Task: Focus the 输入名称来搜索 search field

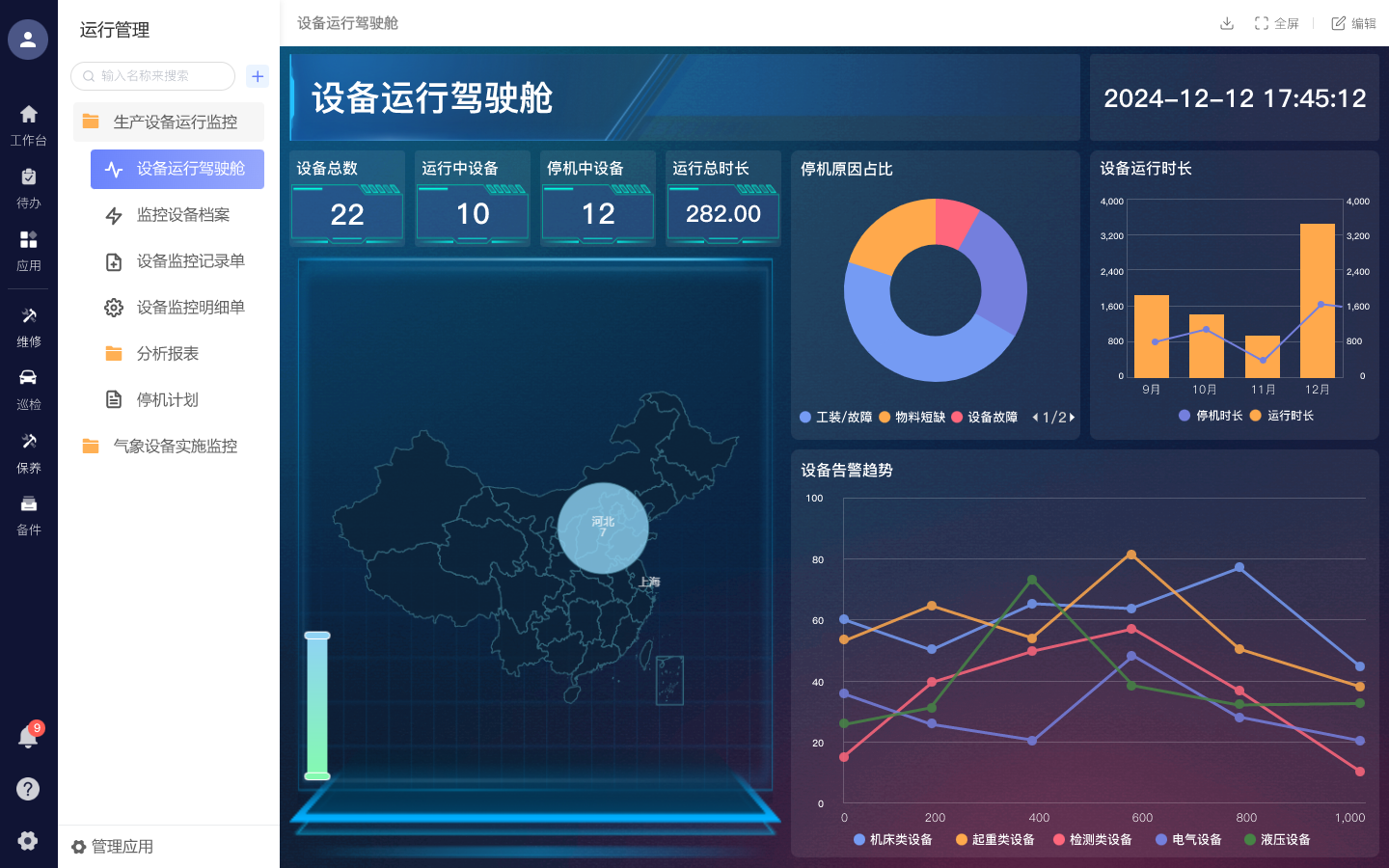Action: [x=152, y=76]
